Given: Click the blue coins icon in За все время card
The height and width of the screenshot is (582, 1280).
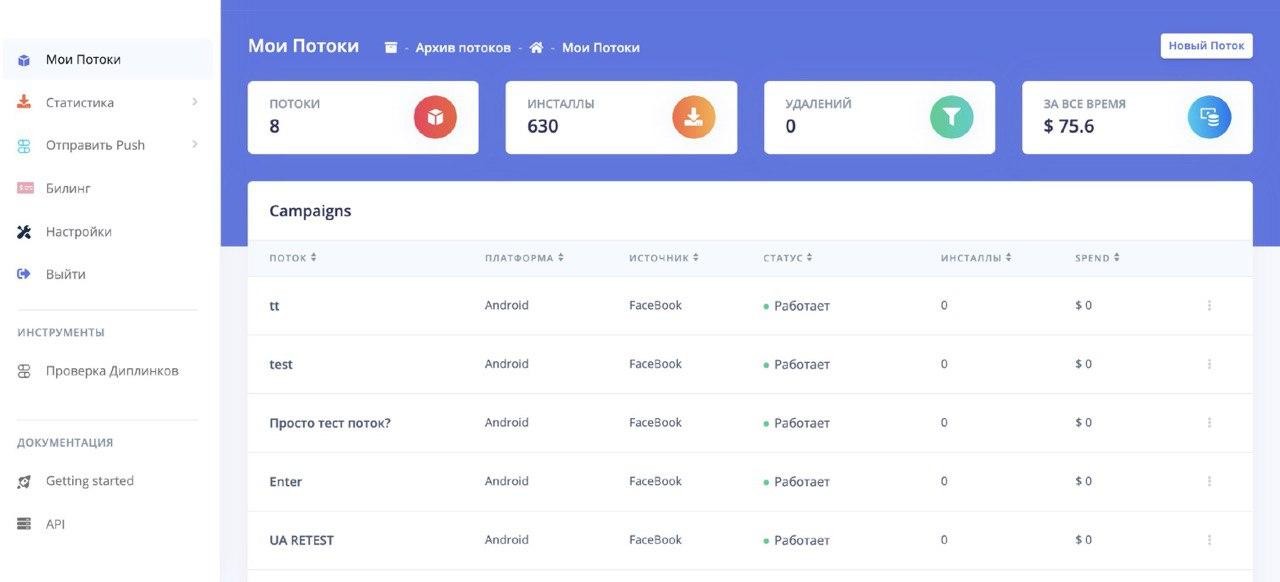Looking at the screenshot, I should [x=1209, y=117].
